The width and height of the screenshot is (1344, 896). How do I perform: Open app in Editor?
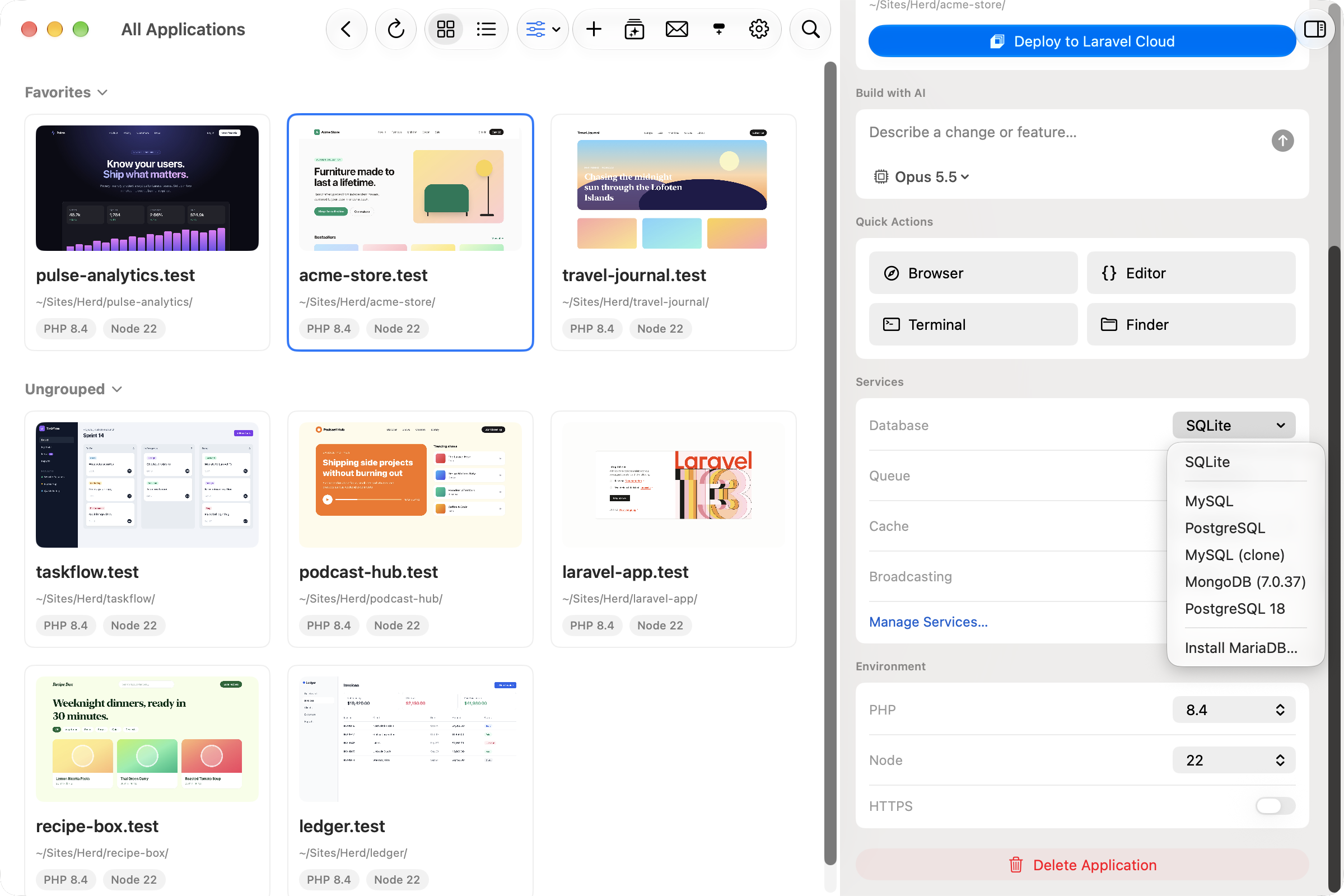click(1191, 273)
